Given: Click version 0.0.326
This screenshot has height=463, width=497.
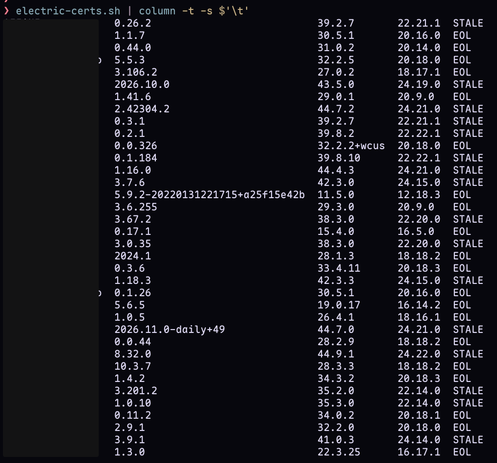Looking at the screenshot, I should click(136, 146).
